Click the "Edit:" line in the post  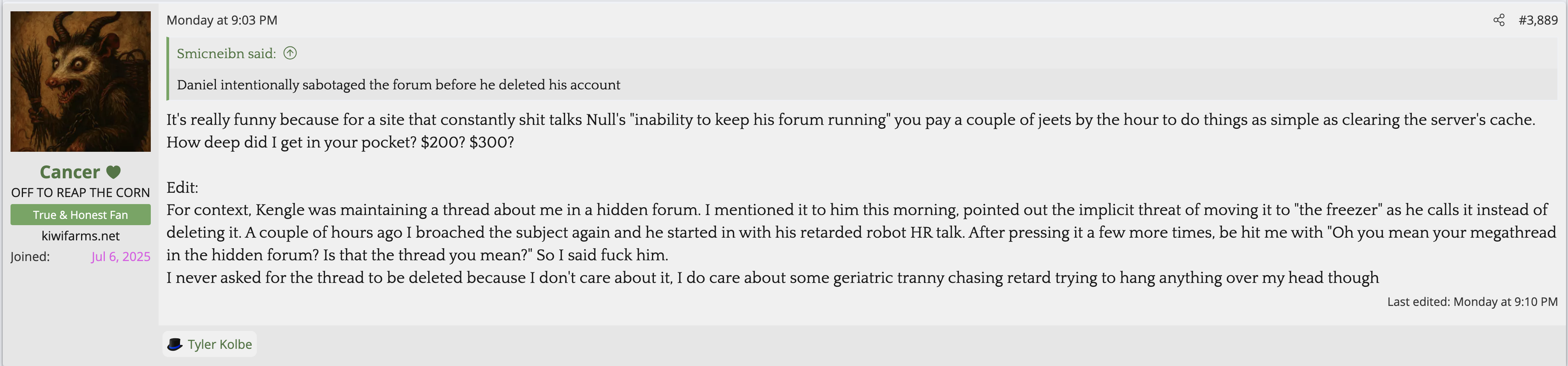tap(182, 187)
